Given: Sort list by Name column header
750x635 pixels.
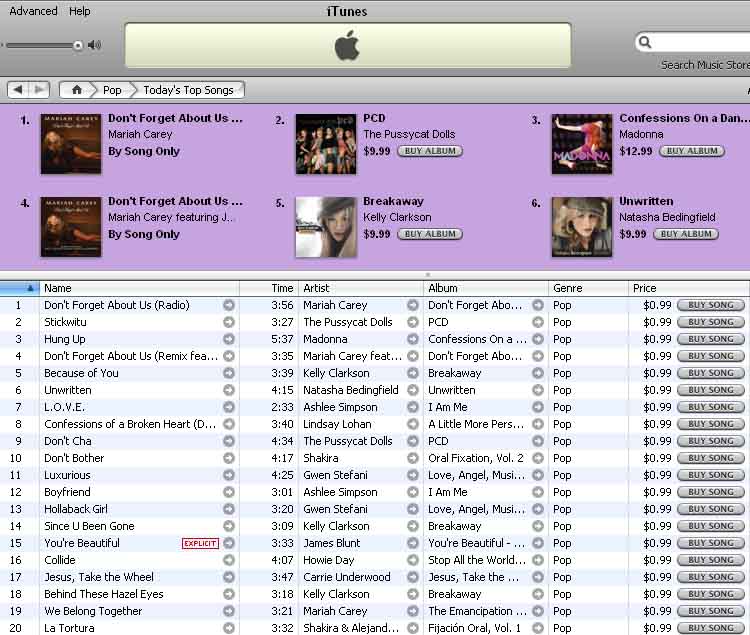Looking at the screenshot, I should (139, 288).
